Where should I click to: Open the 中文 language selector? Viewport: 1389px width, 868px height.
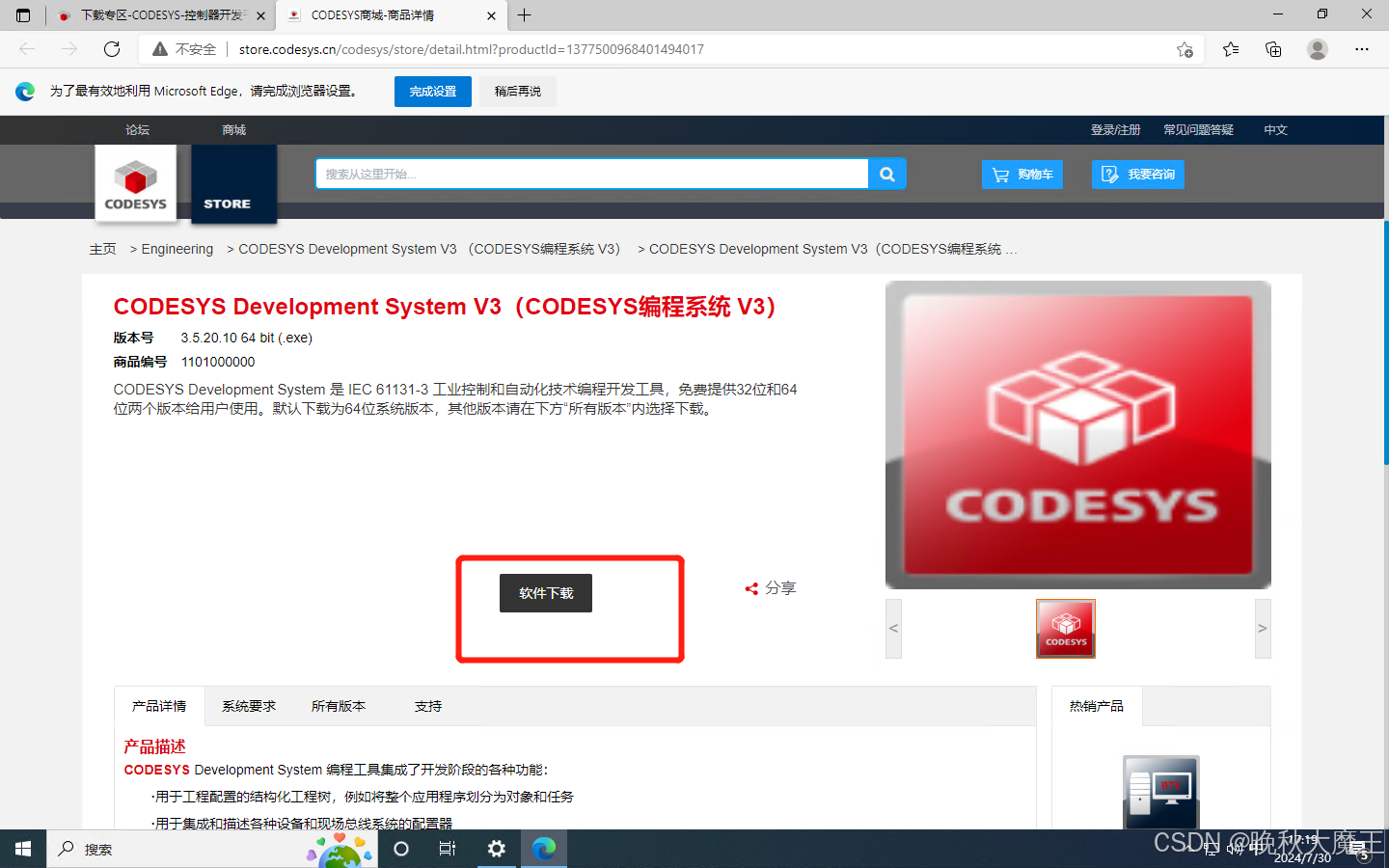click(x=1275, y=130)
